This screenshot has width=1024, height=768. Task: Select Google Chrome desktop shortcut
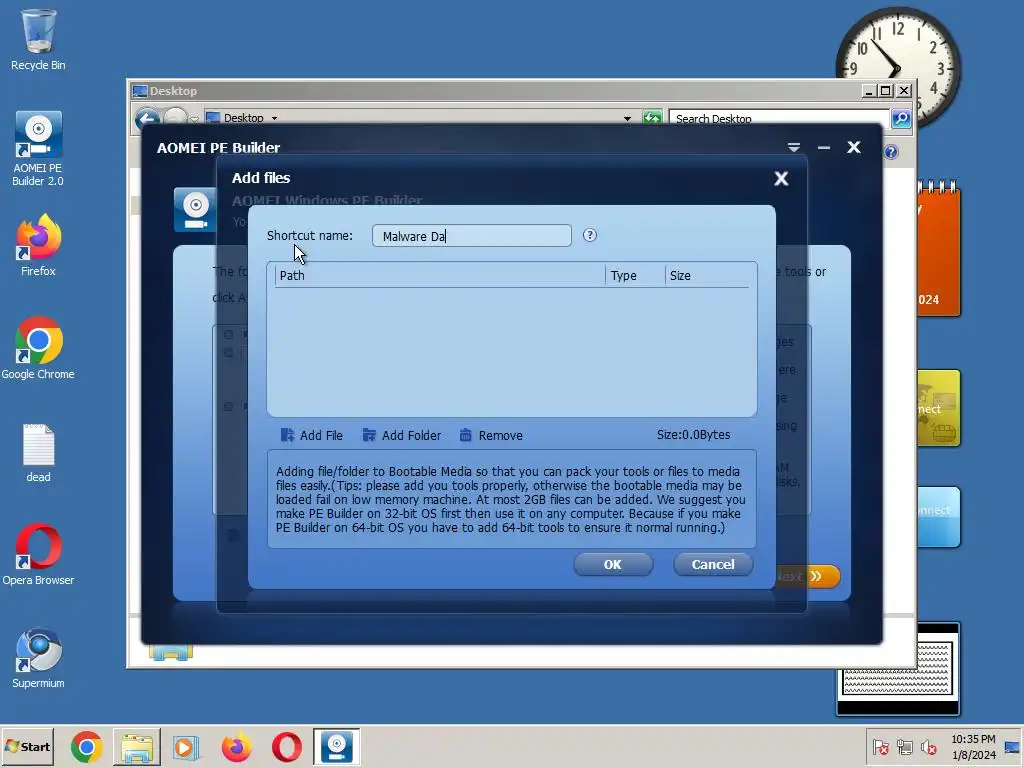pyautogui.click(x=38, y=348)
